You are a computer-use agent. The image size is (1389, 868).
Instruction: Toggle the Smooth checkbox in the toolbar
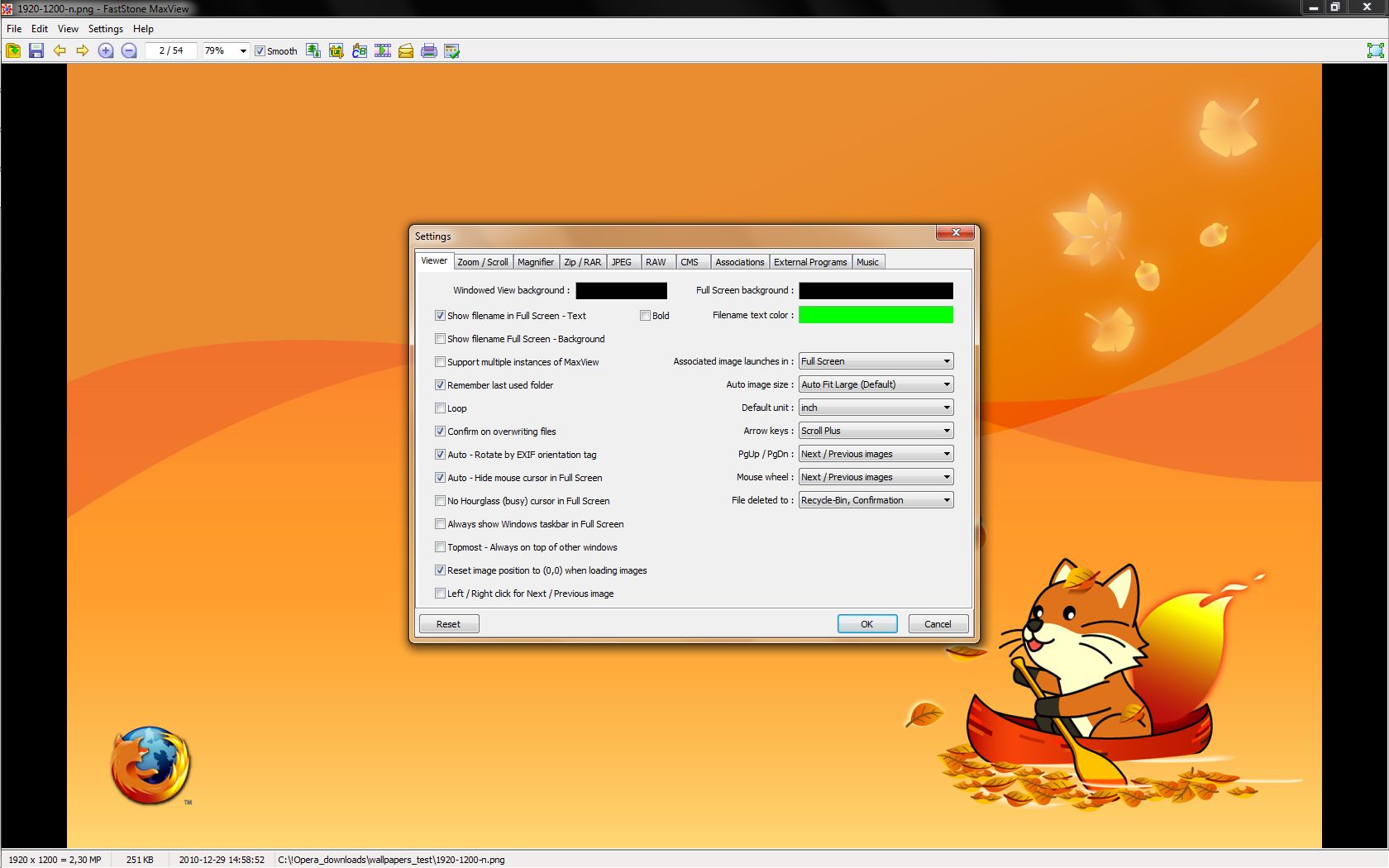tap(260, 51)
